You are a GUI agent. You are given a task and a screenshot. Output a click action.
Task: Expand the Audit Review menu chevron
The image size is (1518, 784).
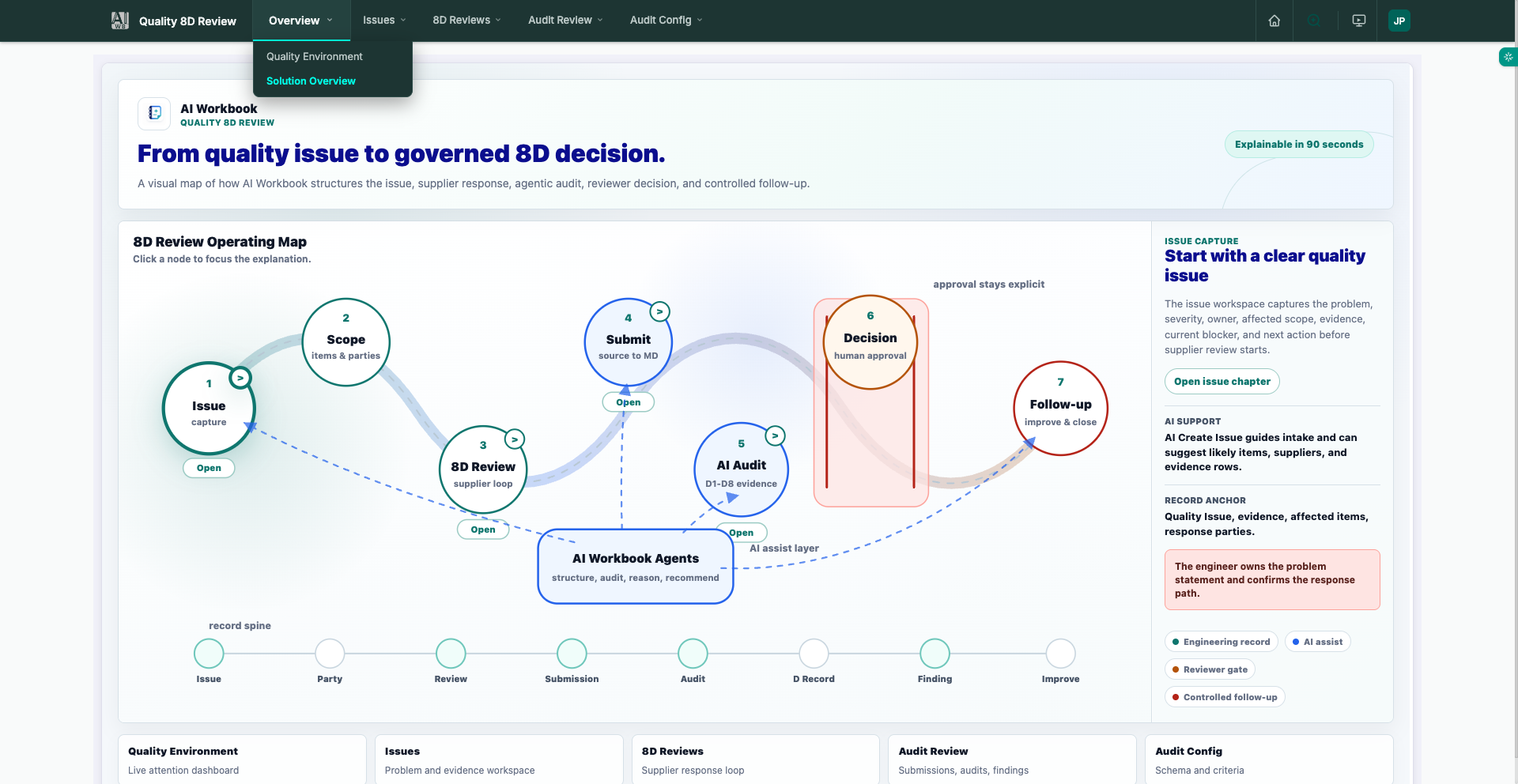(600, 21)
